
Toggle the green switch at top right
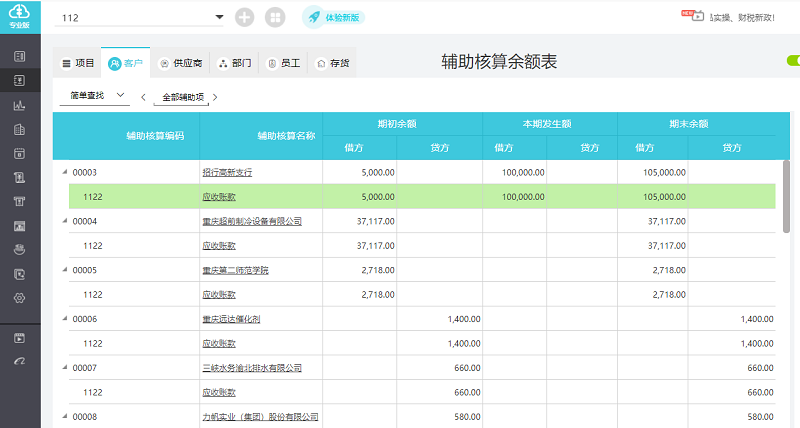793,62
